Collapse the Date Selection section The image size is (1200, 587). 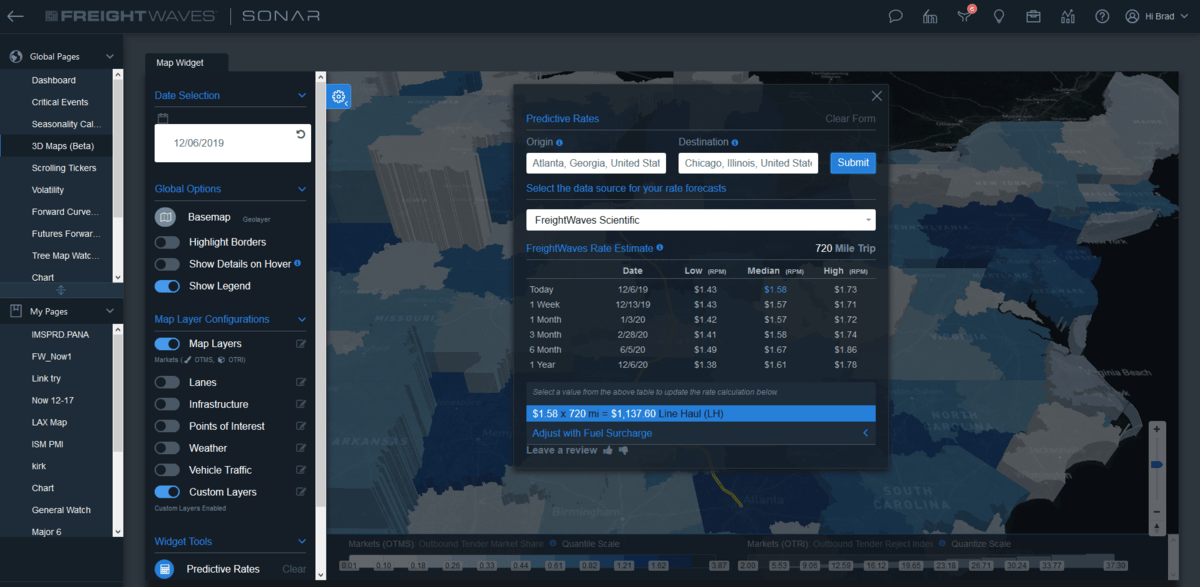pyautogui.click(x=302, y=96)
